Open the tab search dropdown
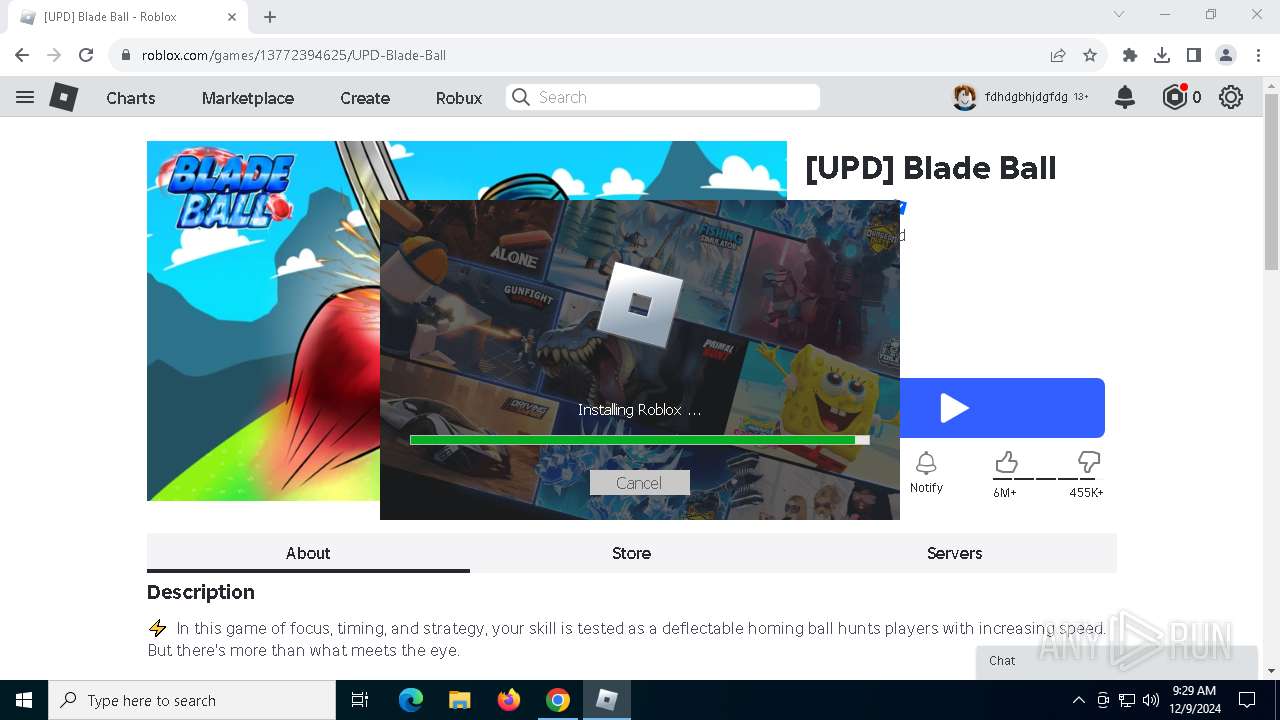 (1119, 15)
